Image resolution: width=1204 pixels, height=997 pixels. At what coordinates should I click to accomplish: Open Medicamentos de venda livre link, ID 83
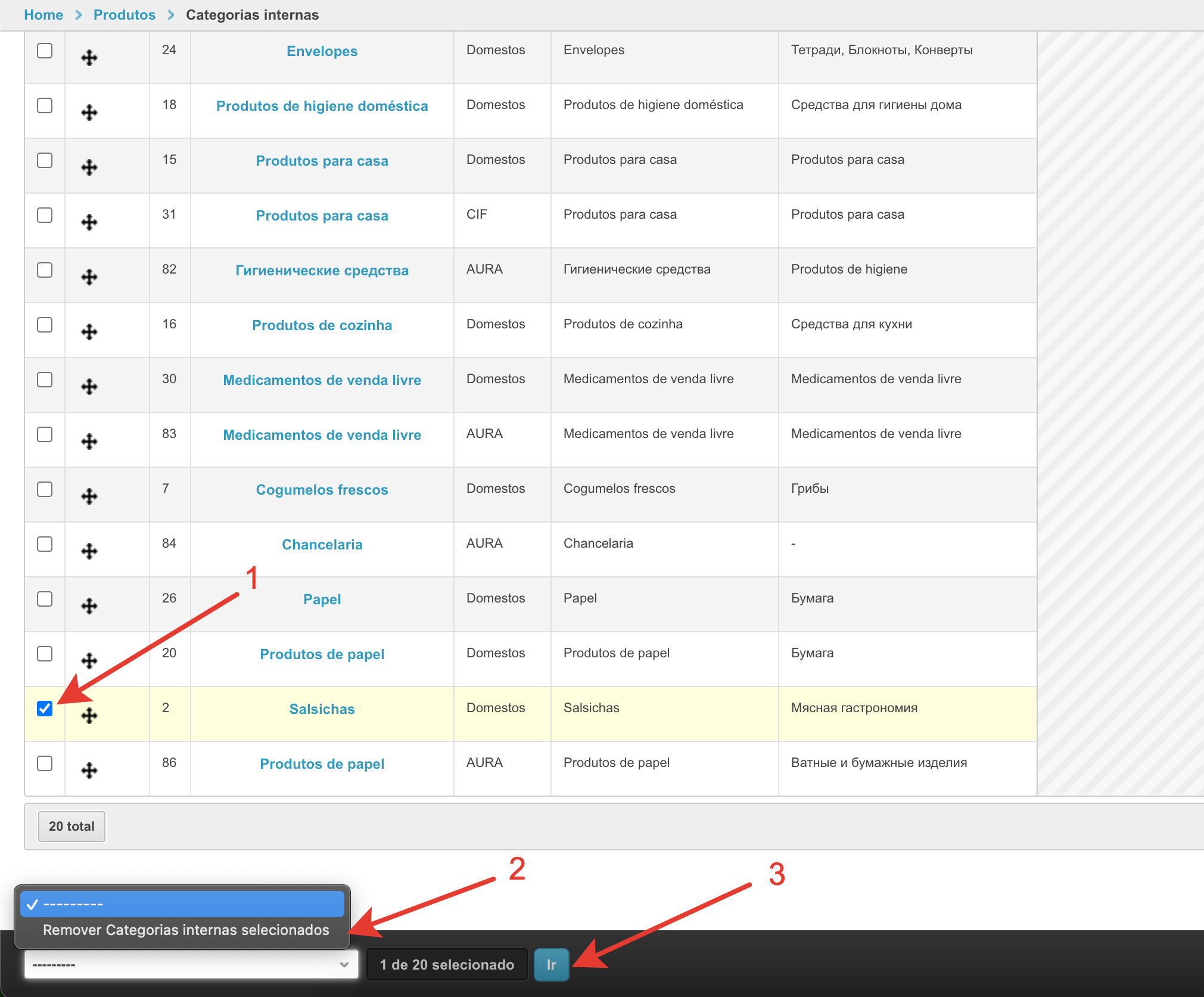click(x=322, y=435)
